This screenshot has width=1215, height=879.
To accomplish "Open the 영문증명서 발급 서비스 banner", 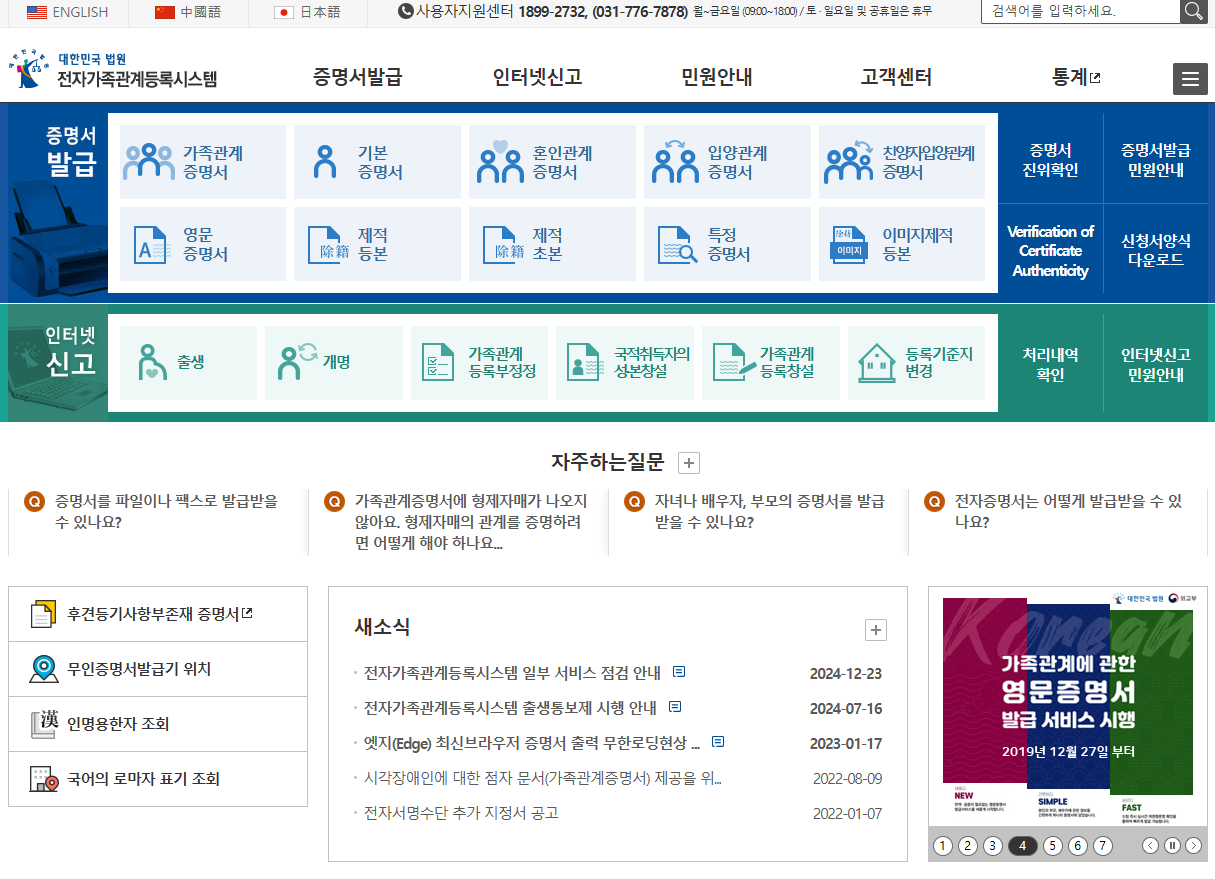I will pos(1068,708).
